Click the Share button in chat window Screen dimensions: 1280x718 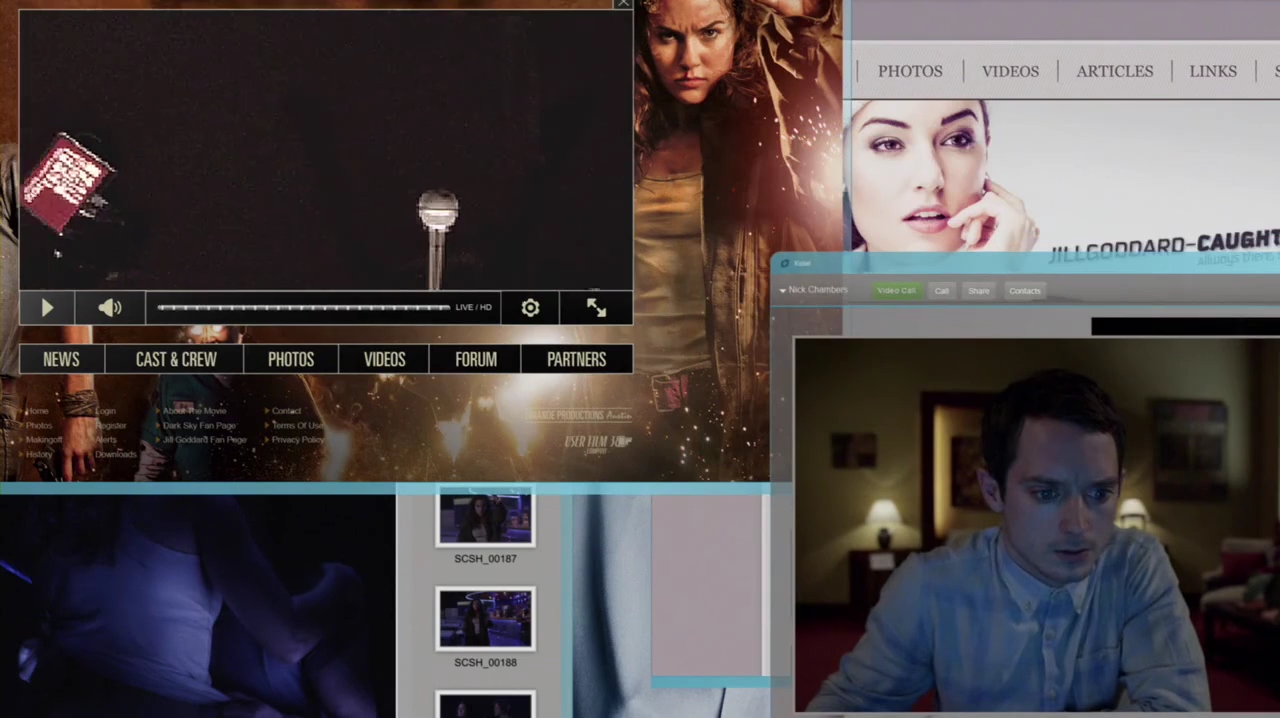pyautogui.click(x=979, y=291)
